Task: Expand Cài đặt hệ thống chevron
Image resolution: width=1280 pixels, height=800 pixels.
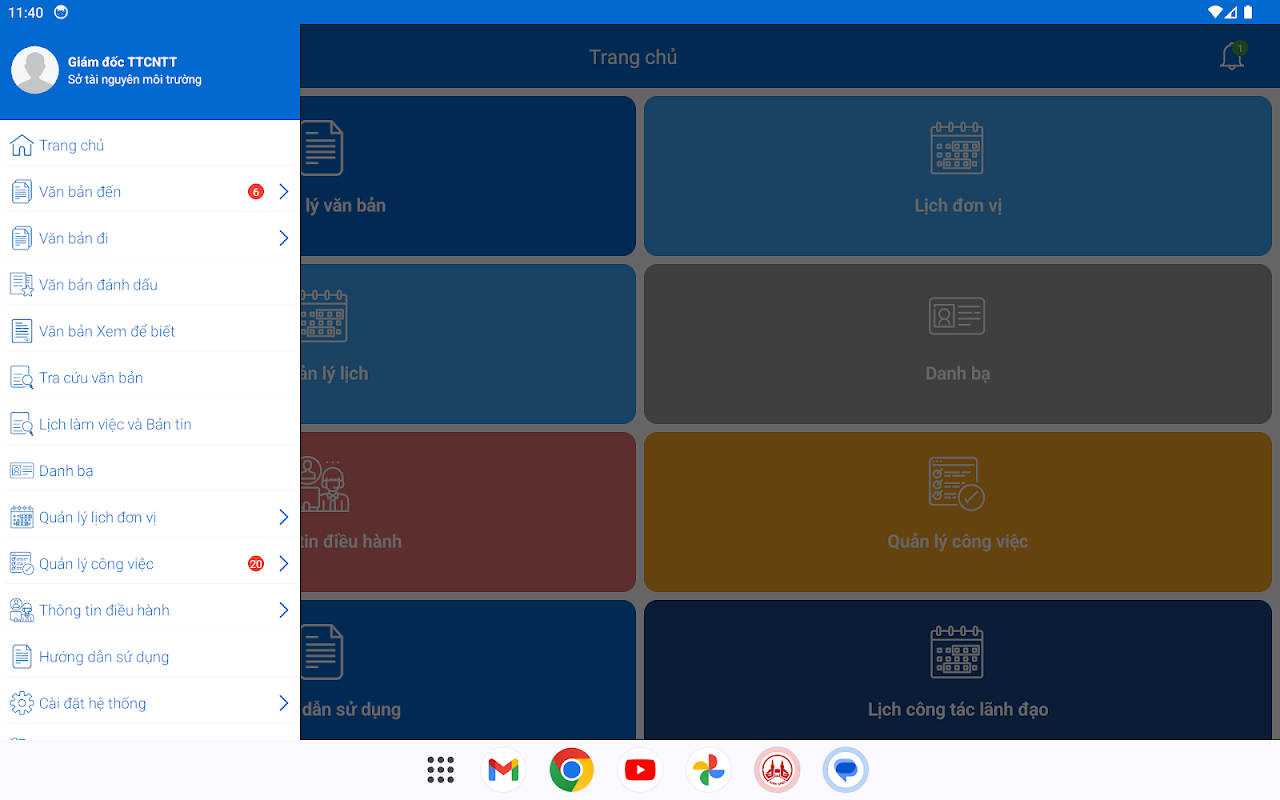Action: 284,703
